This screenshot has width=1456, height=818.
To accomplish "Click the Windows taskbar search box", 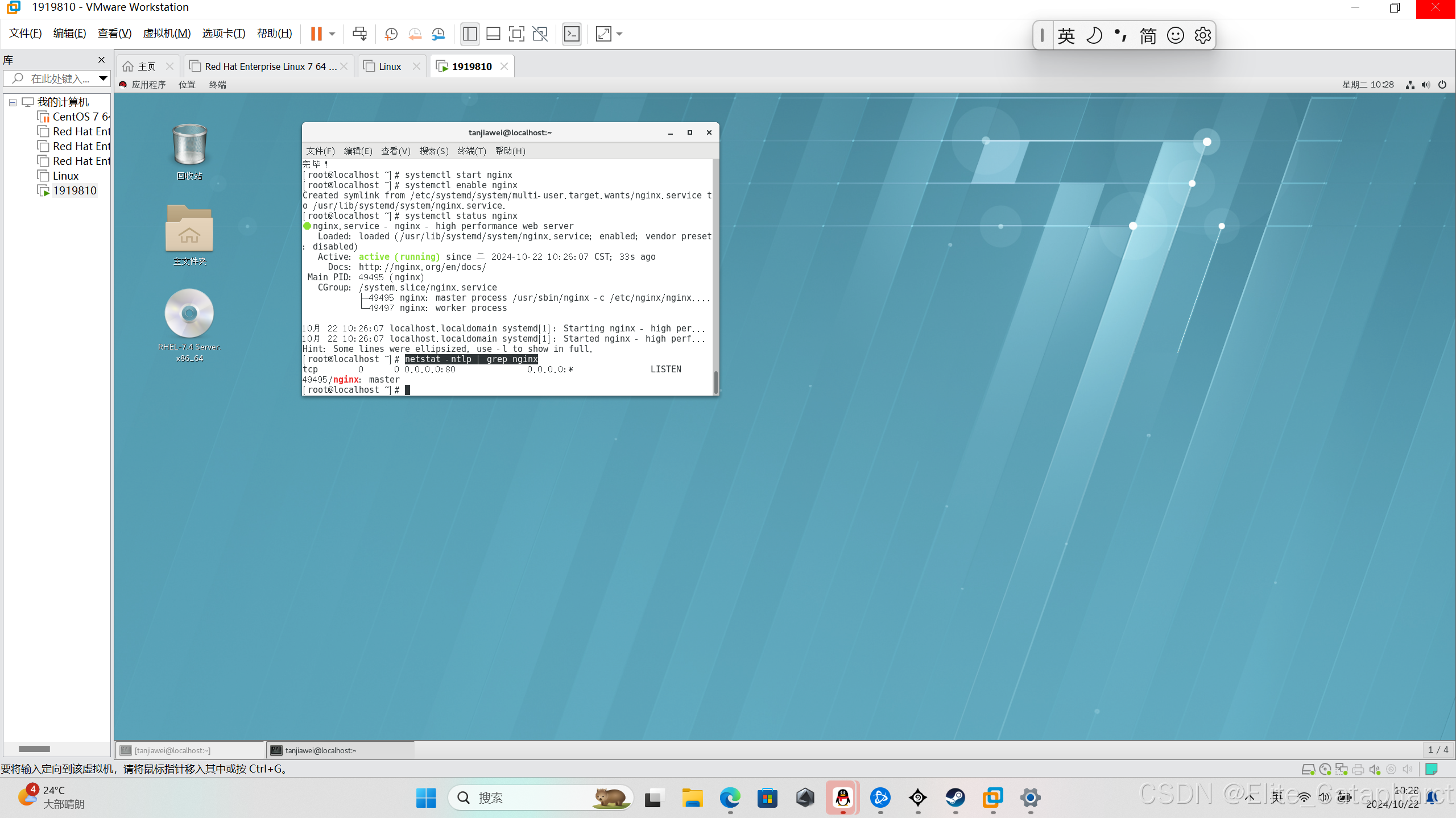I will [540, 798].
